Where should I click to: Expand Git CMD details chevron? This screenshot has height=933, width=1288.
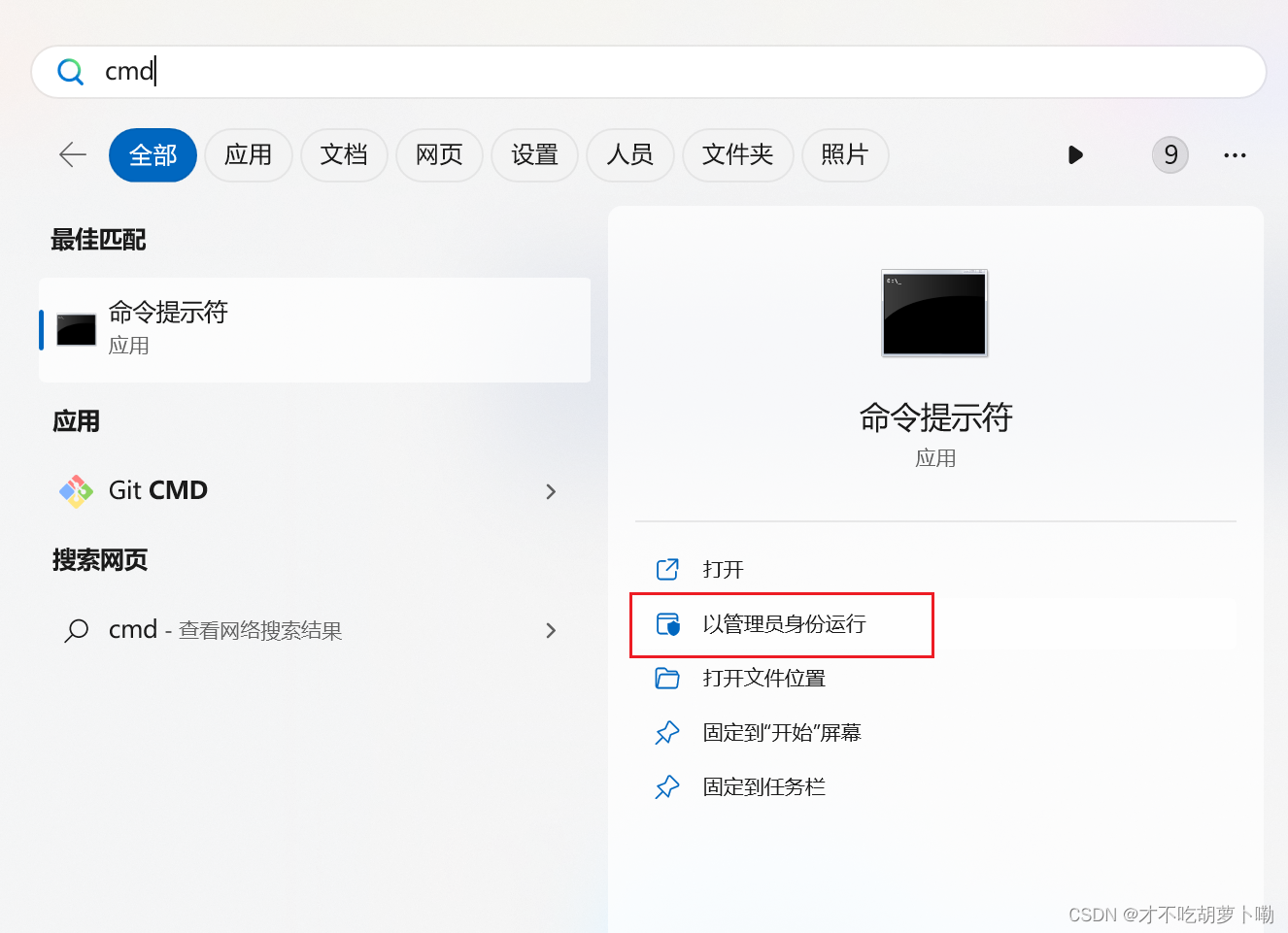(x=551, y=491)
